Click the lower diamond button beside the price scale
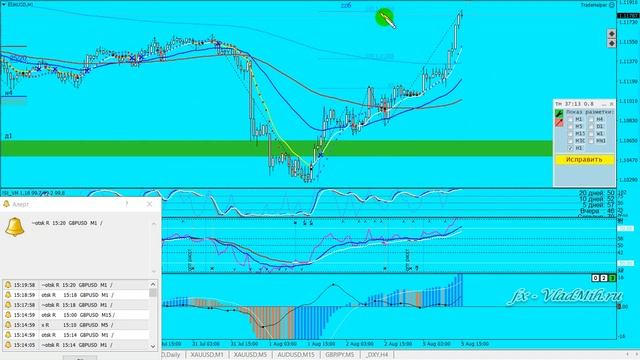The height and width of the screenshot is (360, 640). tap(611, 43)
